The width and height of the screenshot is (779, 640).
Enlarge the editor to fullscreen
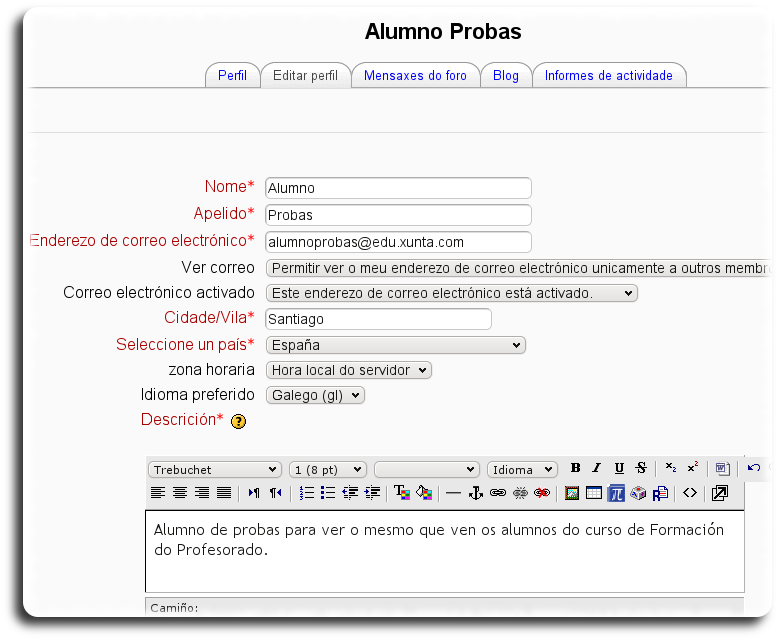[x=720, y=493]
